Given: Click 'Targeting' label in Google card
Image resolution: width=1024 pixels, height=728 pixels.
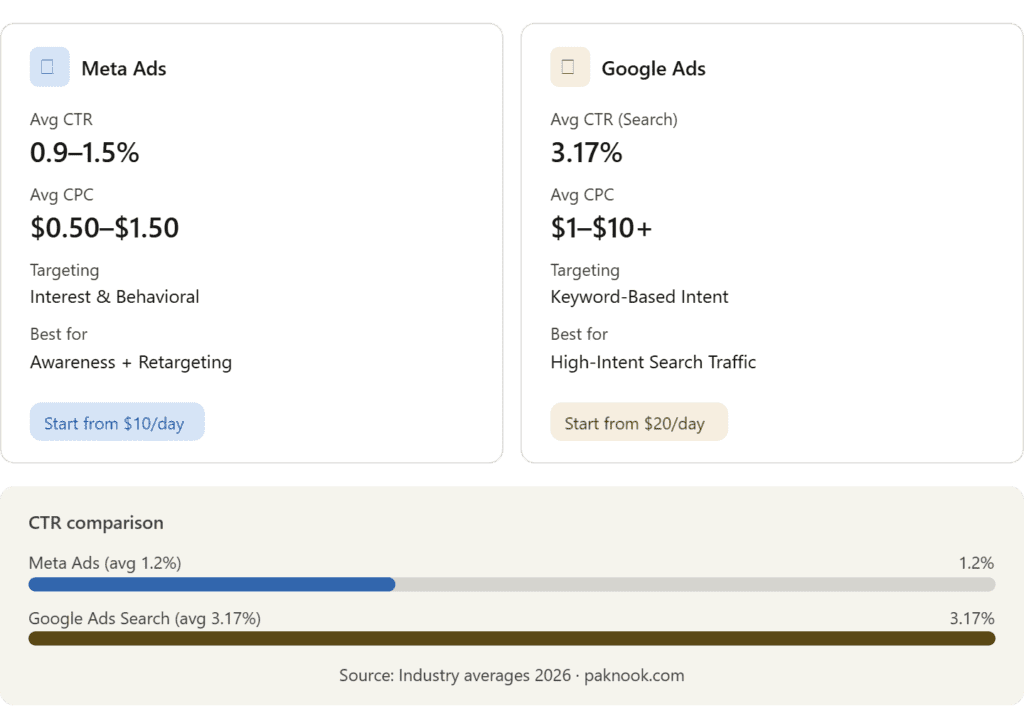Looking at the screenshot, I should (585, 270).
